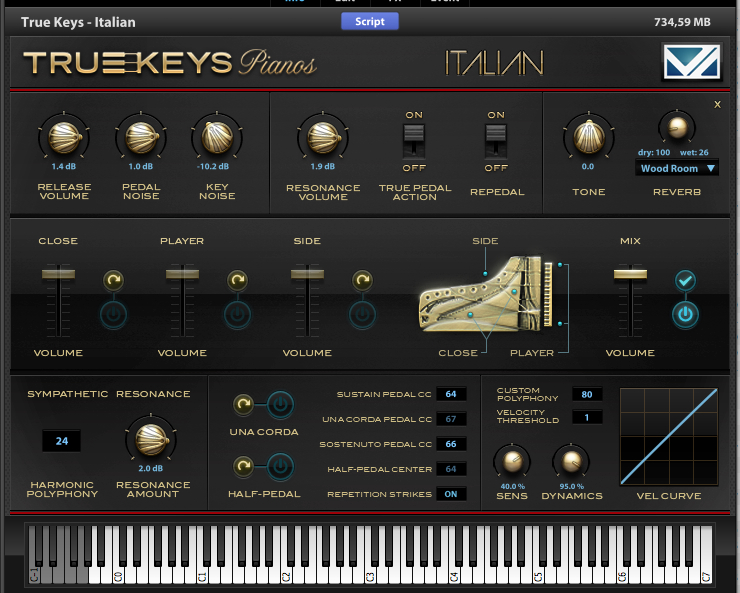Click the VI Labs logo icon
This screenshot has width=740, height=593.
pyautogui.click(x=692, y=62)
